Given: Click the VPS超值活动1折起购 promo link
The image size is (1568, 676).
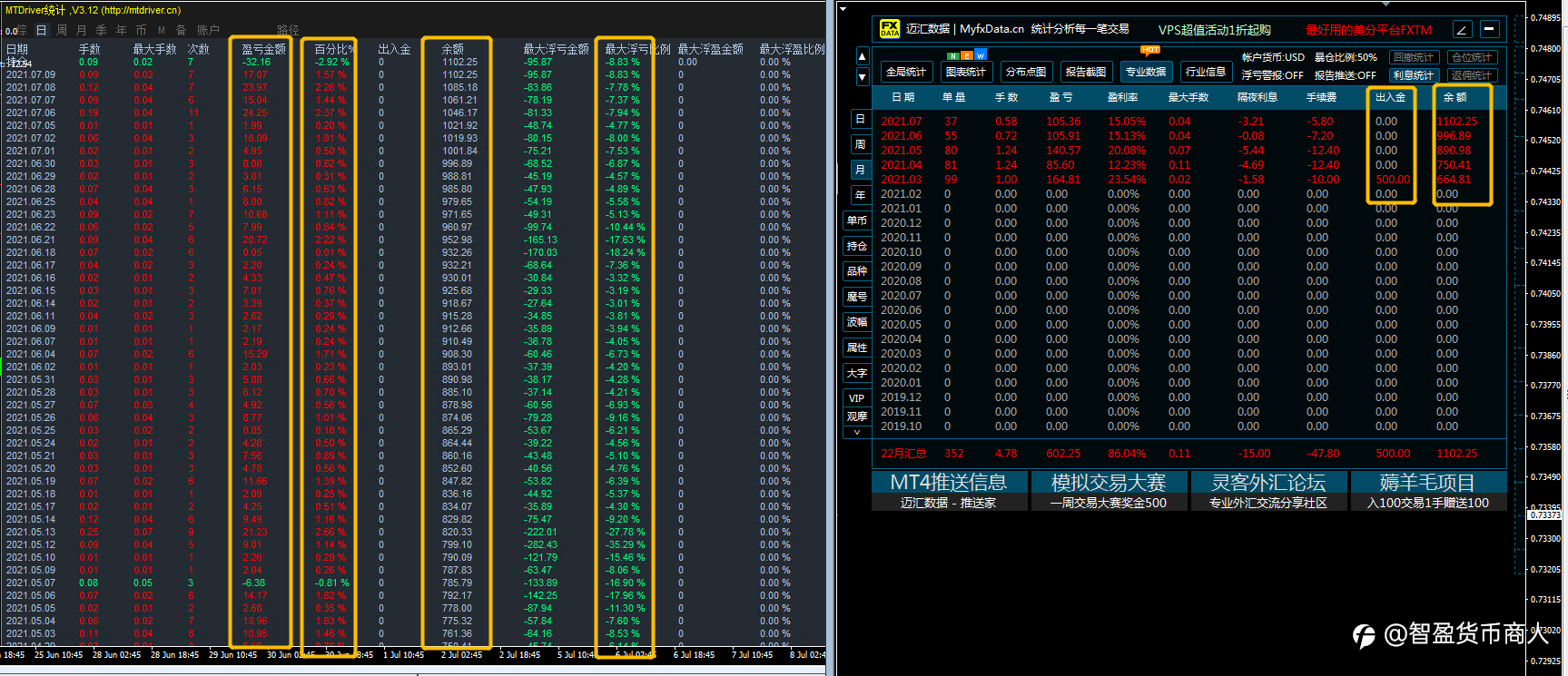Looking at the screenshot, I should [x=1214, y=30].
